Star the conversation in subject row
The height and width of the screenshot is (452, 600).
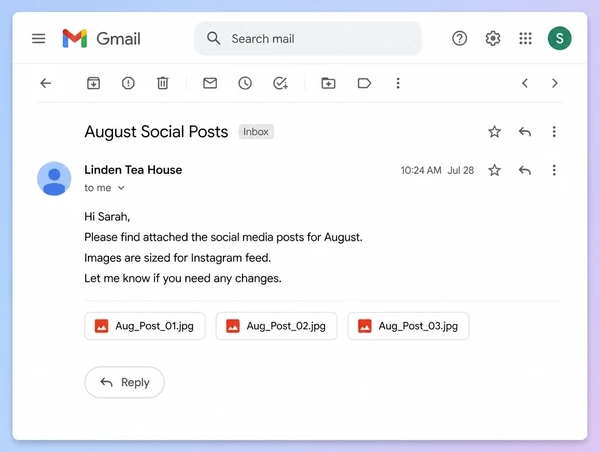[494, 132]
